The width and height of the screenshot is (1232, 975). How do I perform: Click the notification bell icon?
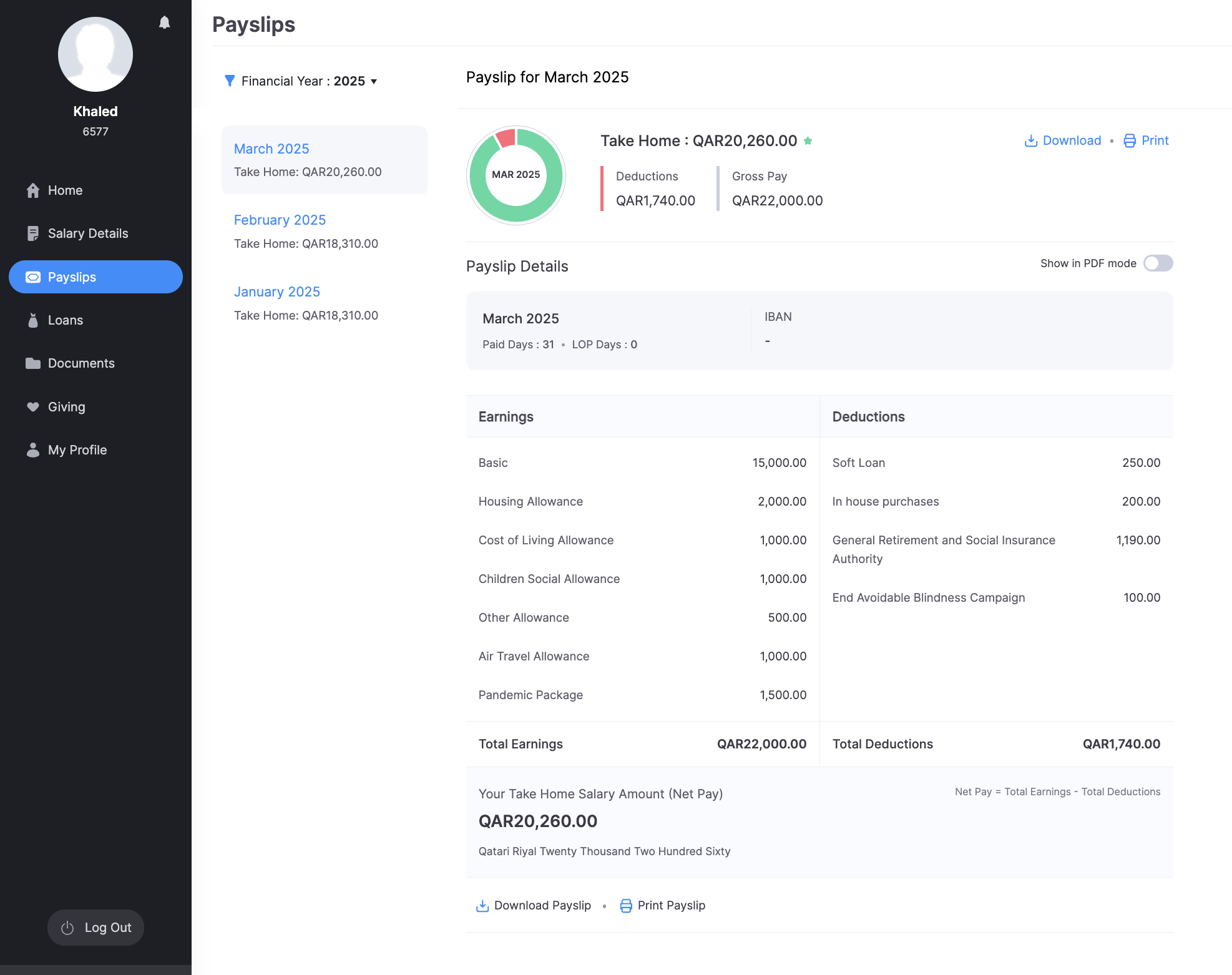point(164,23)
